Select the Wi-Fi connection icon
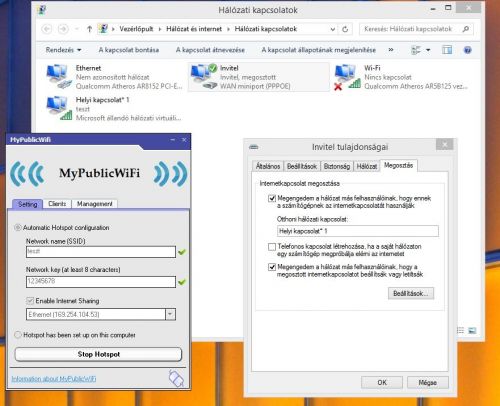Image resolution: width=500 pixels, height=406 pixels. click(348, 77)
